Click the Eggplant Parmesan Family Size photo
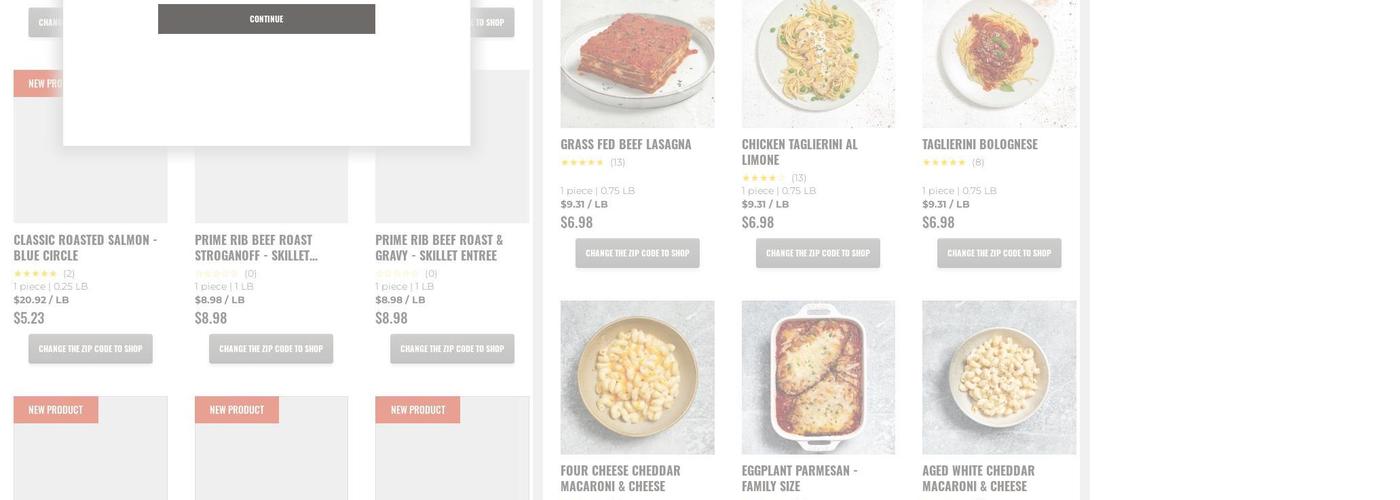Image resolution: width=1400 pixels, height=500 pixels. click(818, 377)
